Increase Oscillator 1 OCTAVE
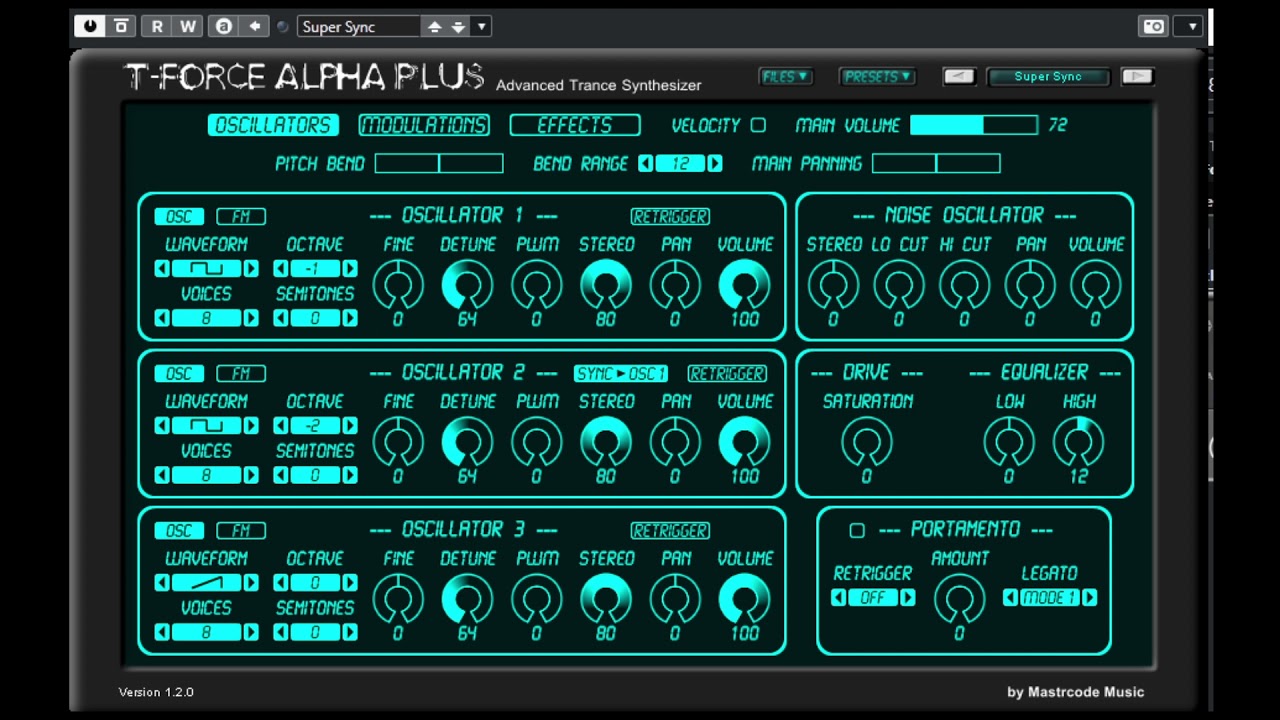This screenshot has height=720, width=1280. (350, 269)
